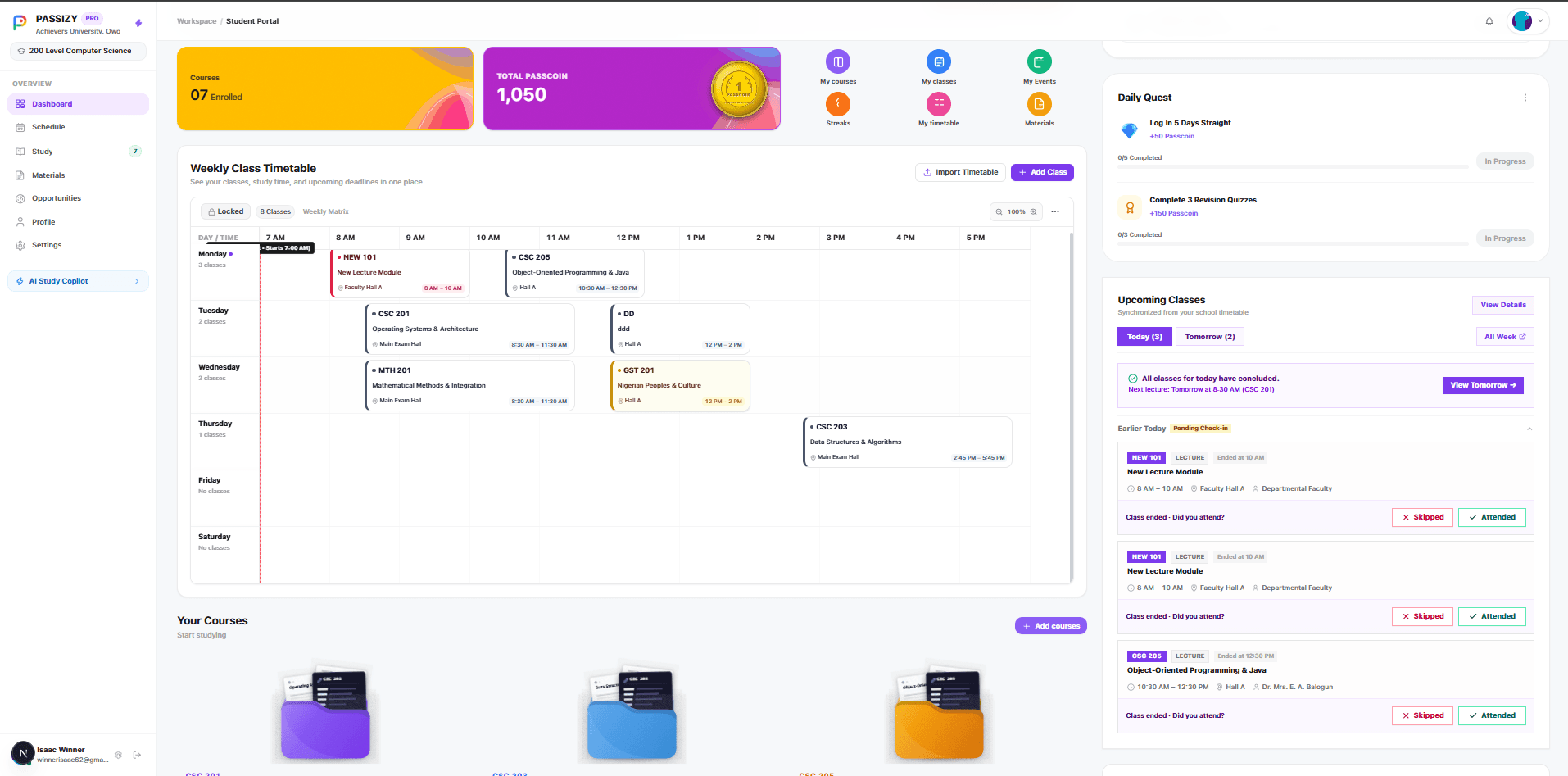Open the My Events shortcut icon
The image size is (1568, 776).
click(1039, 61)
